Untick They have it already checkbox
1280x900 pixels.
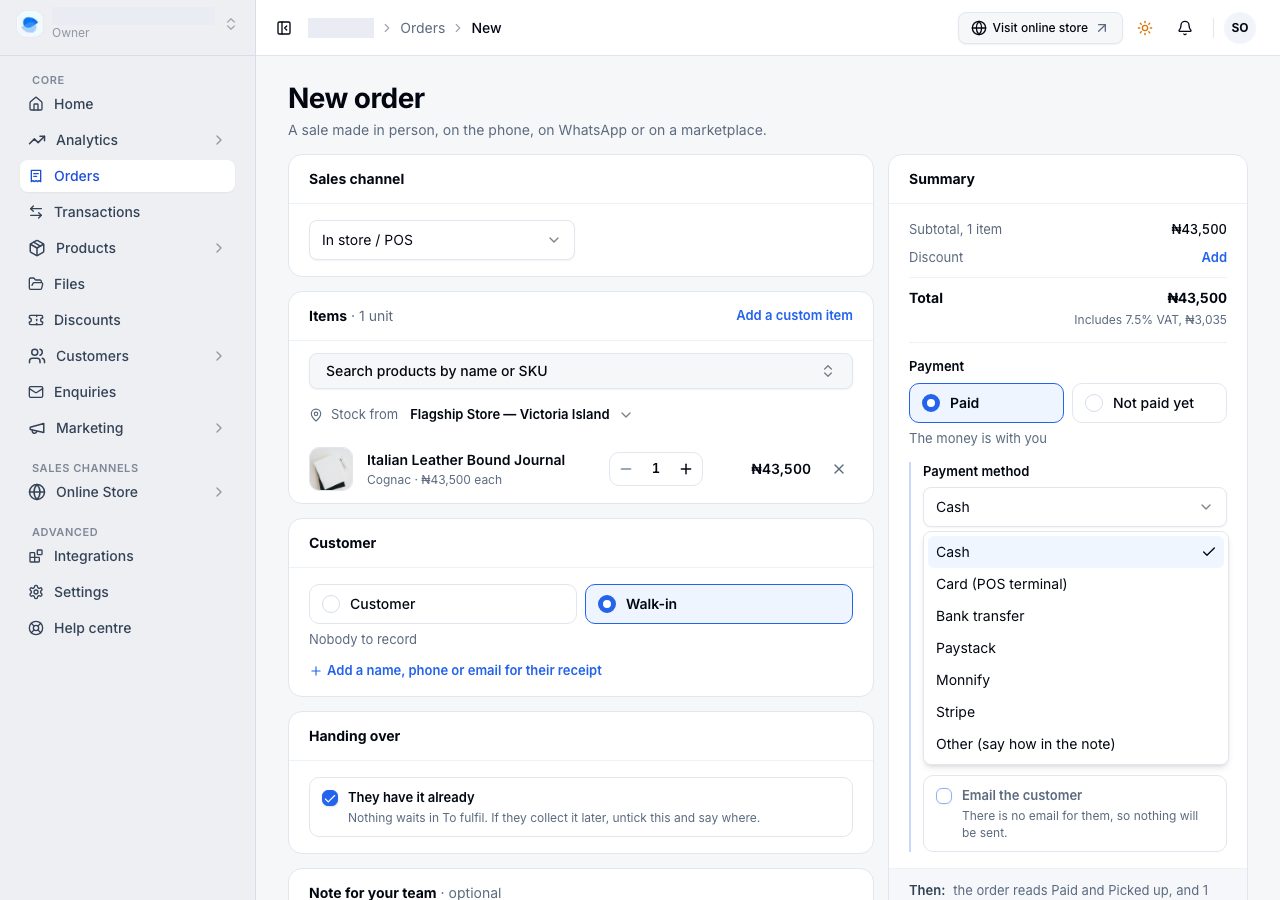330,798
